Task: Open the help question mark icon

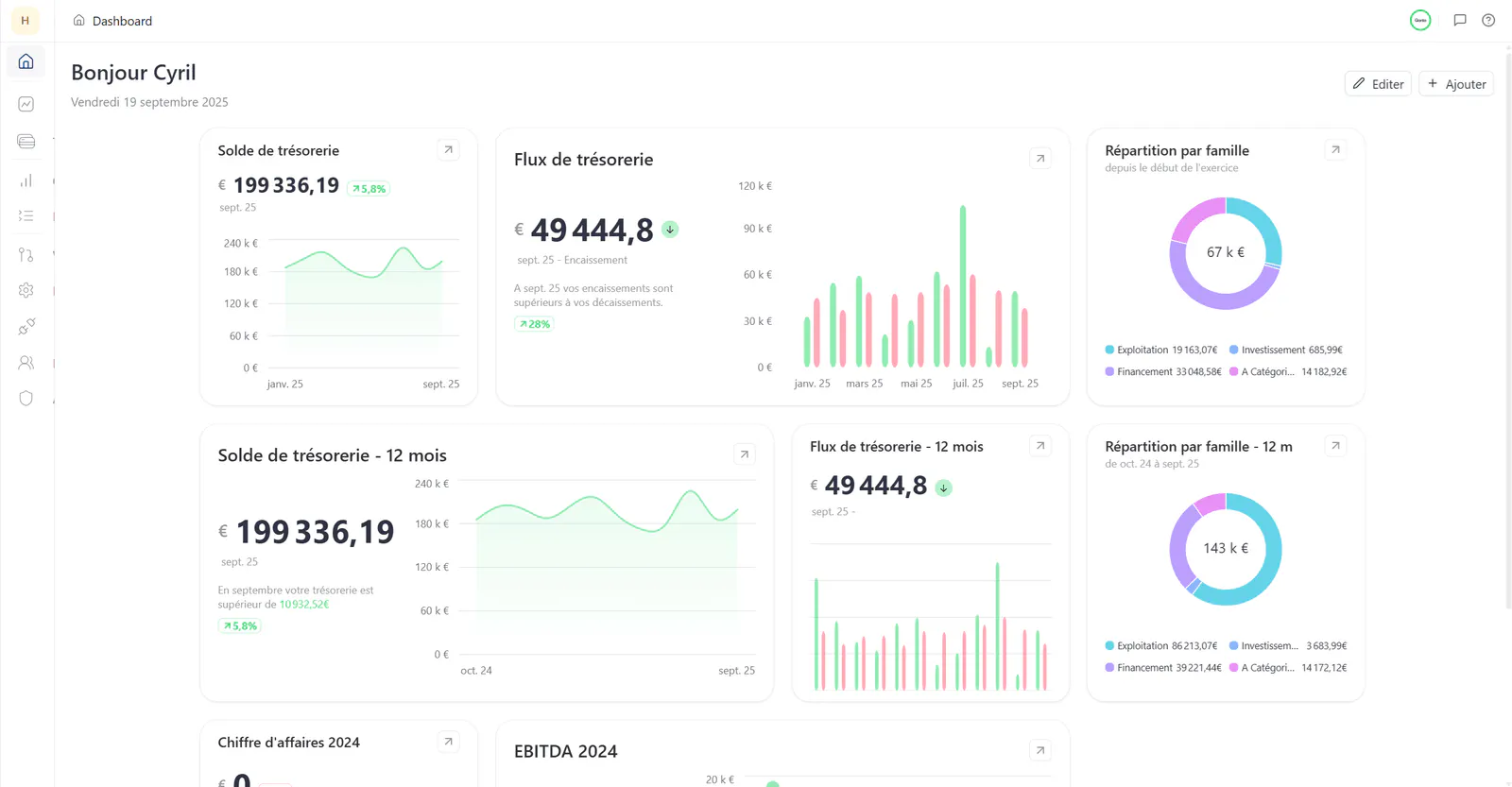Action: (1488, 20)
